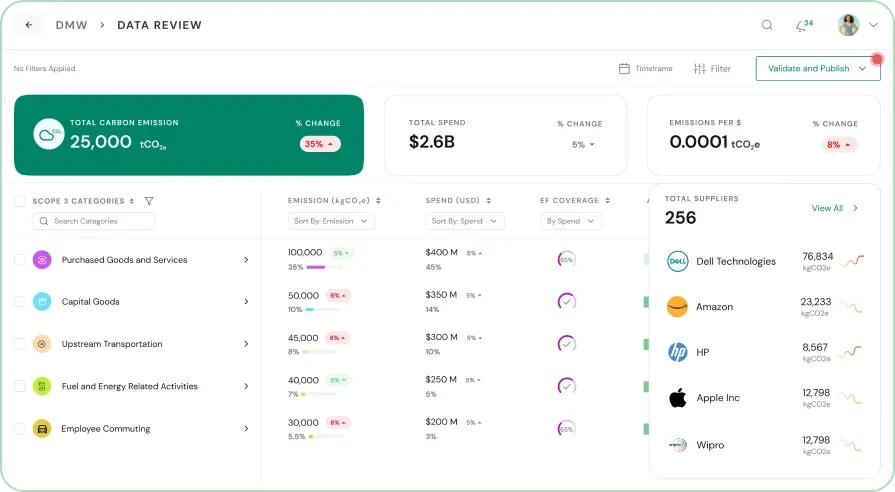Click Fuel and Energy coverage checkmark ring
Image resolution: width=895 pixels, height=492 pixels.
point(566,386)
